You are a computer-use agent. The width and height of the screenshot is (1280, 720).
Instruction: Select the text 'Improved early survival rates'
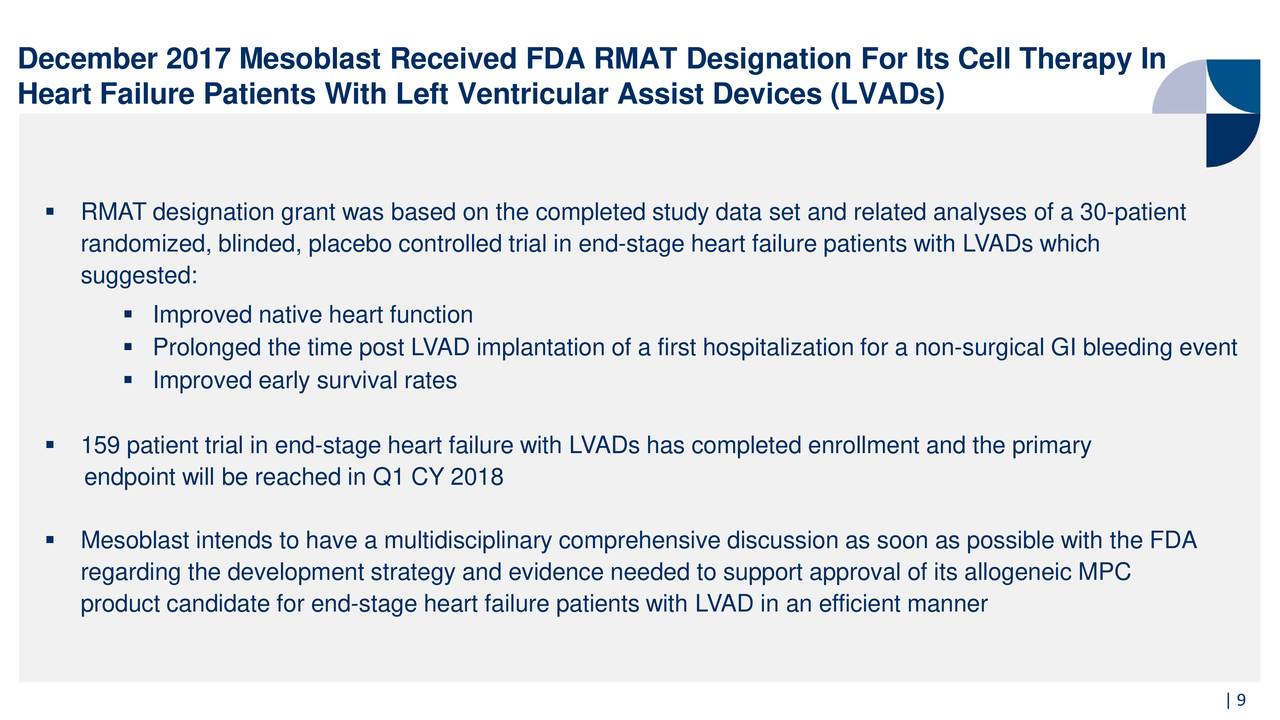pyautogui.click(x=304, y=381)
